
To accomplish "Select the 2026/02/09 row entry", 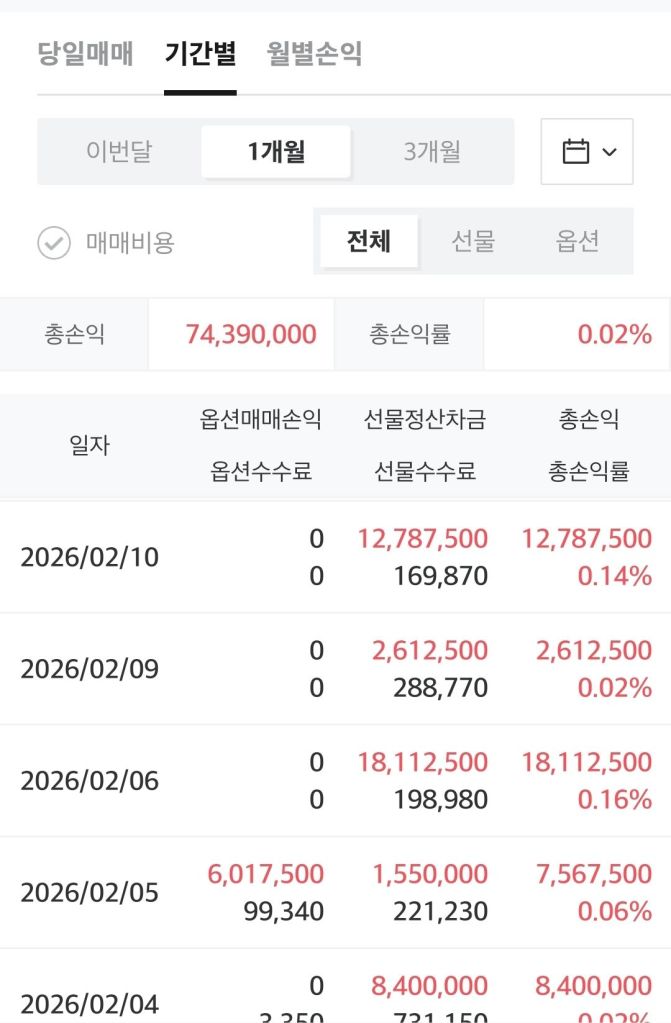I will [x=90, y=669].
